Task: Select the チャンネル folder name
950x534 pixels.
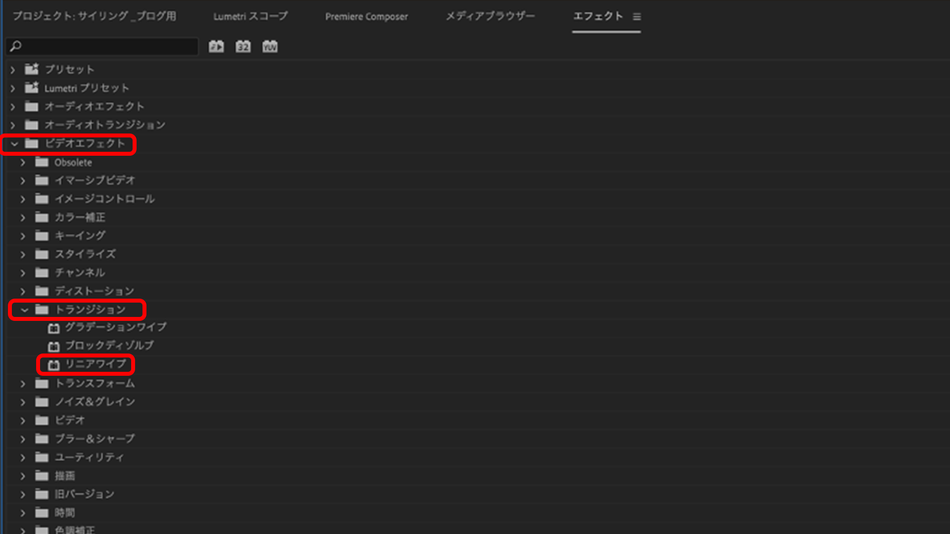Action: [80, 273]
